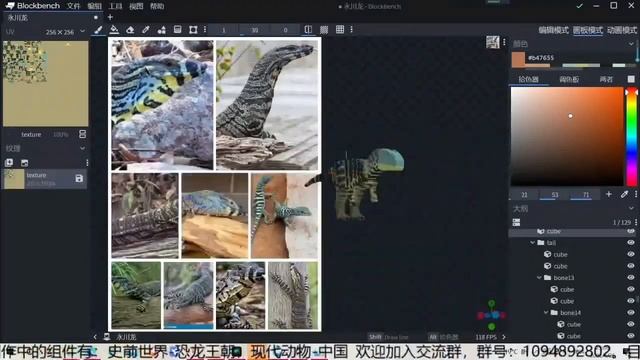Select the Eraser tool
Image resolution: width=640 pixels, height=360 pixels.
click(x=130, y=30)
